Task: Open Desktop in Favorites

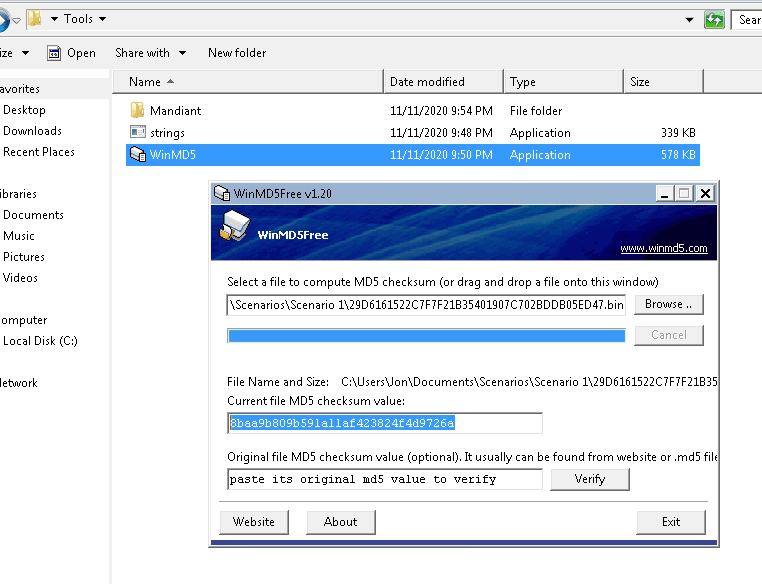Action: click(x=24, y=110)
